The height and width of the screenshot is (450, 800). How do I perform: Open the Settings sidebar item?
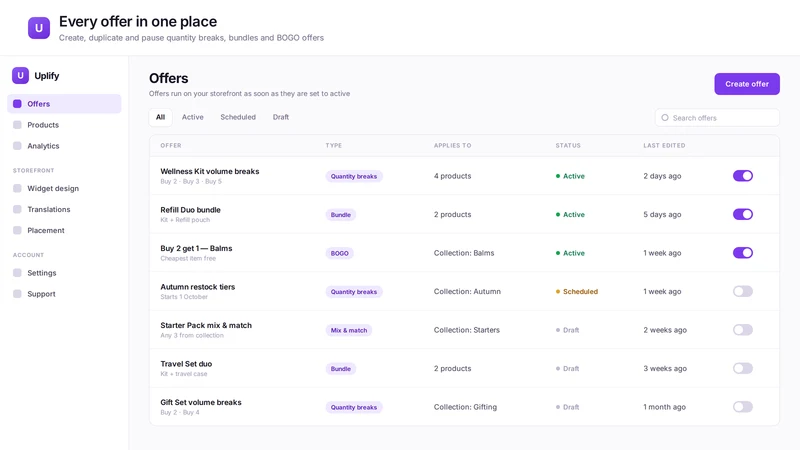(64, 273)
